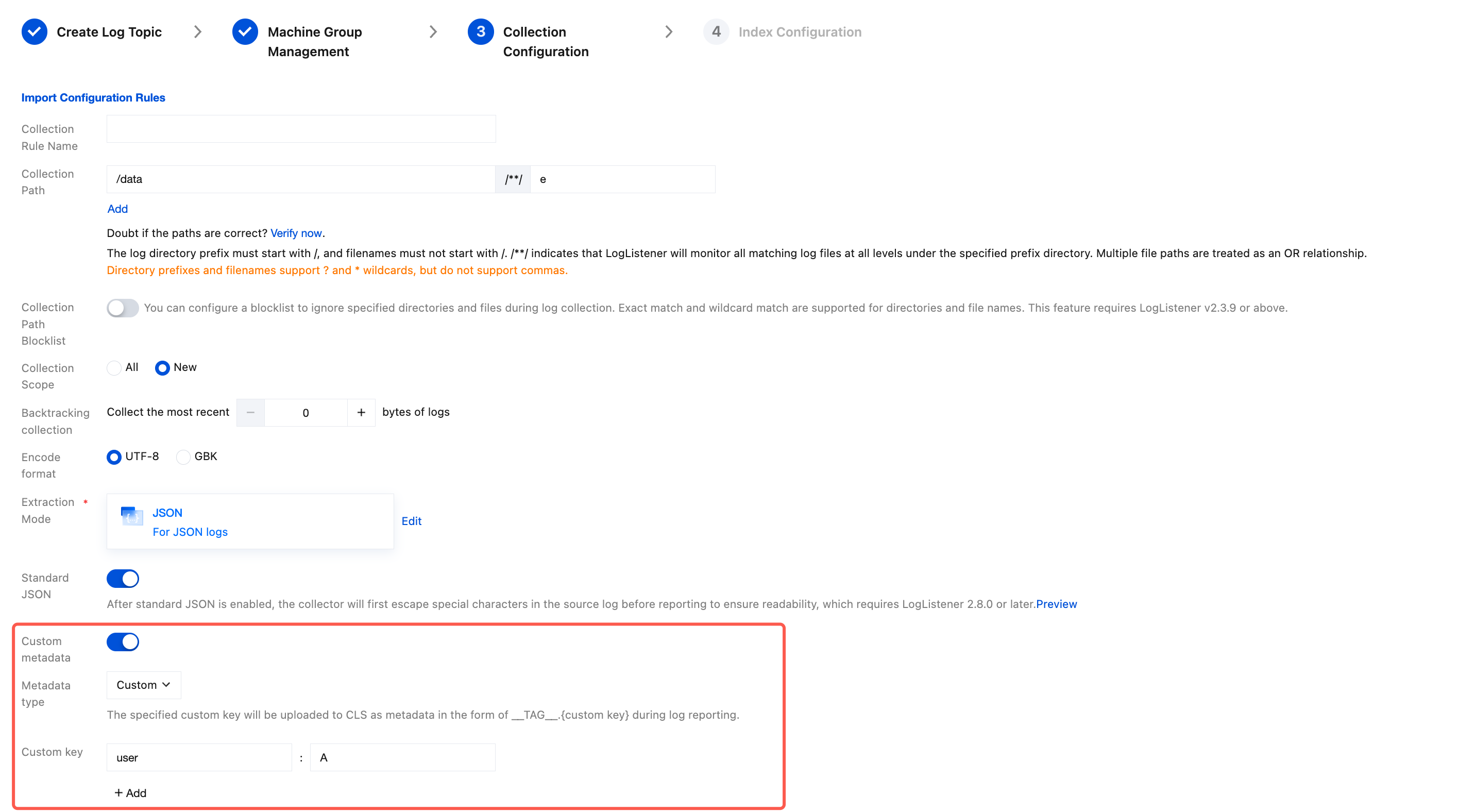1458x812 pixels.
Task: Click the JSON extraction mode icon
Action: (x=132, y=516)
